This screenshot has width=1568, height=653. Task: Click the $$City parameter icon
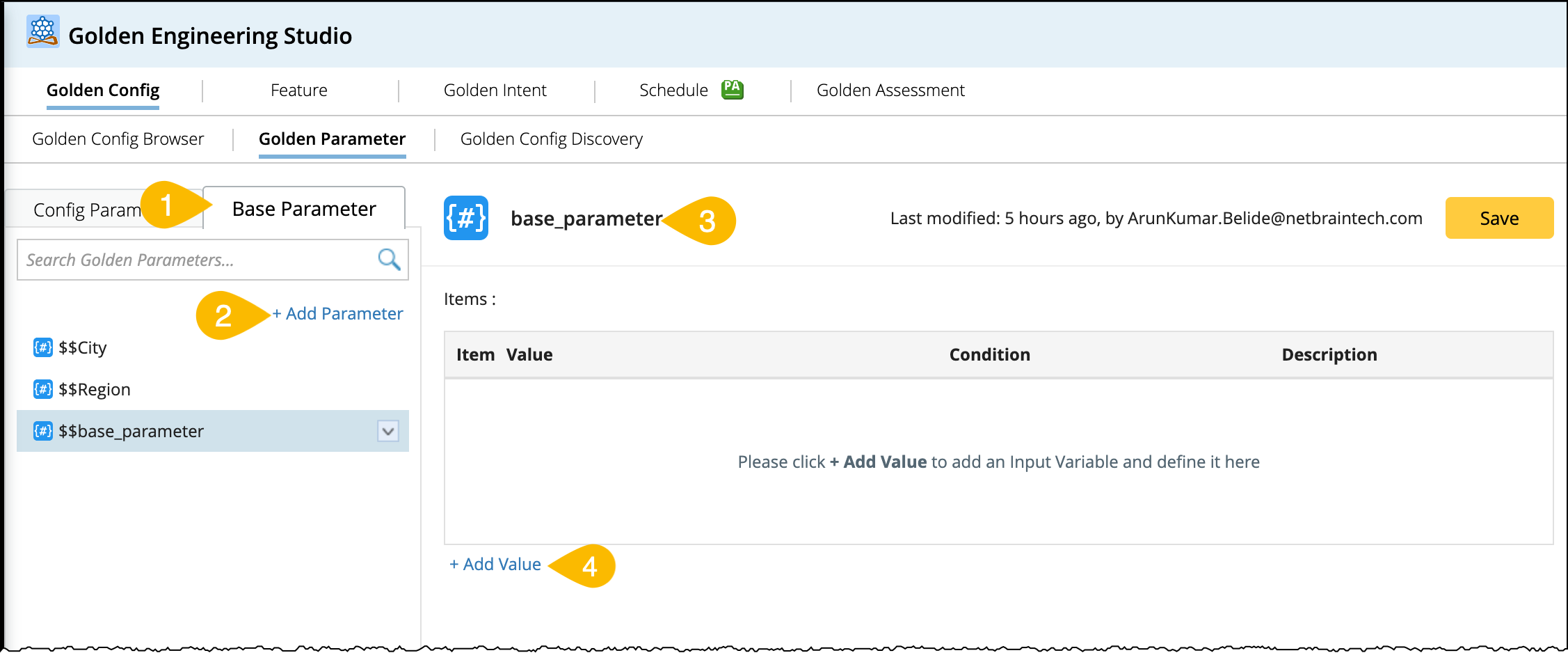coord(43,347)
